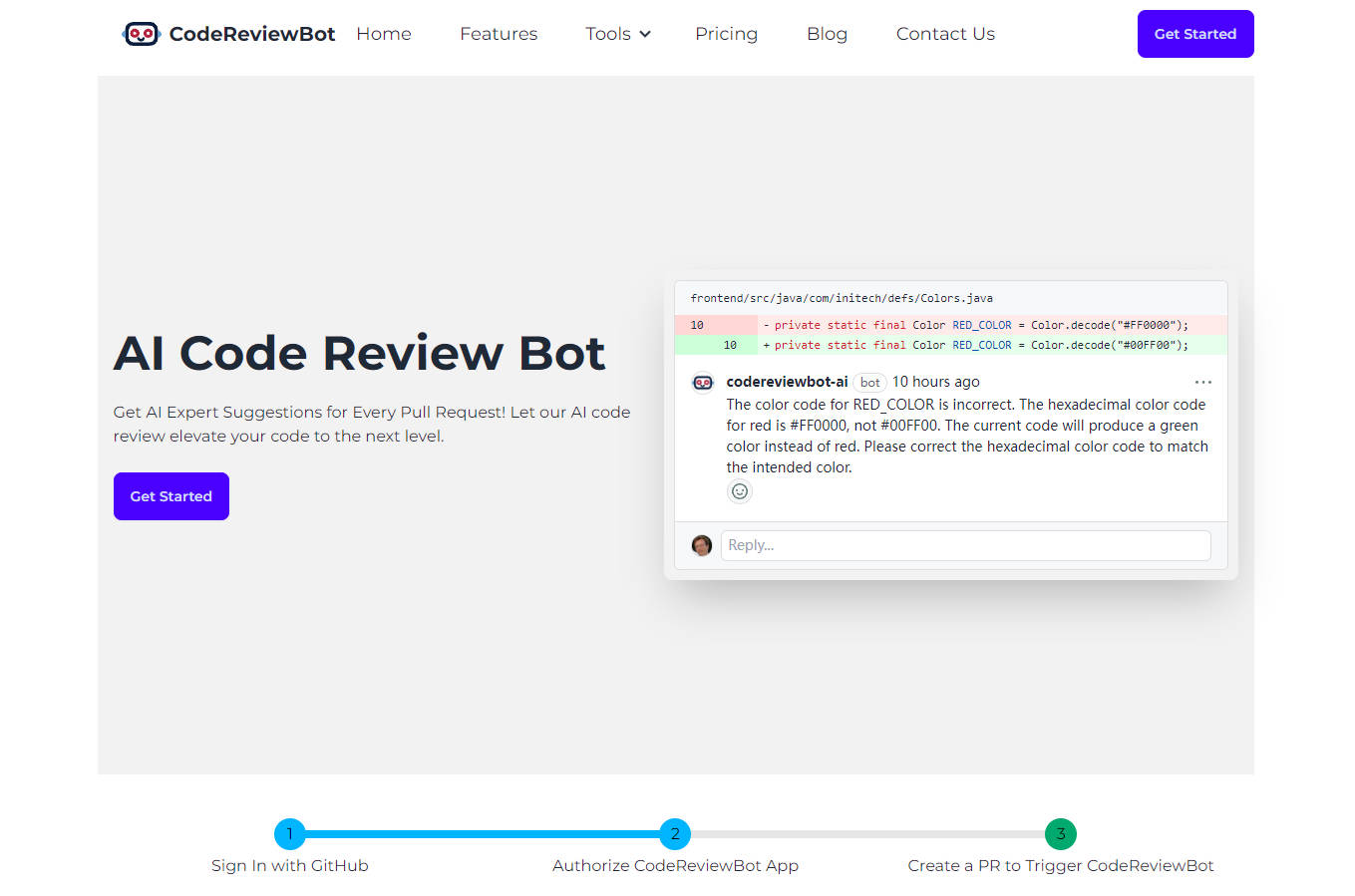Click the codereviewbot-ai avatar icon
The height and width of the screenshot is (896, 1355).
[703, 383]
